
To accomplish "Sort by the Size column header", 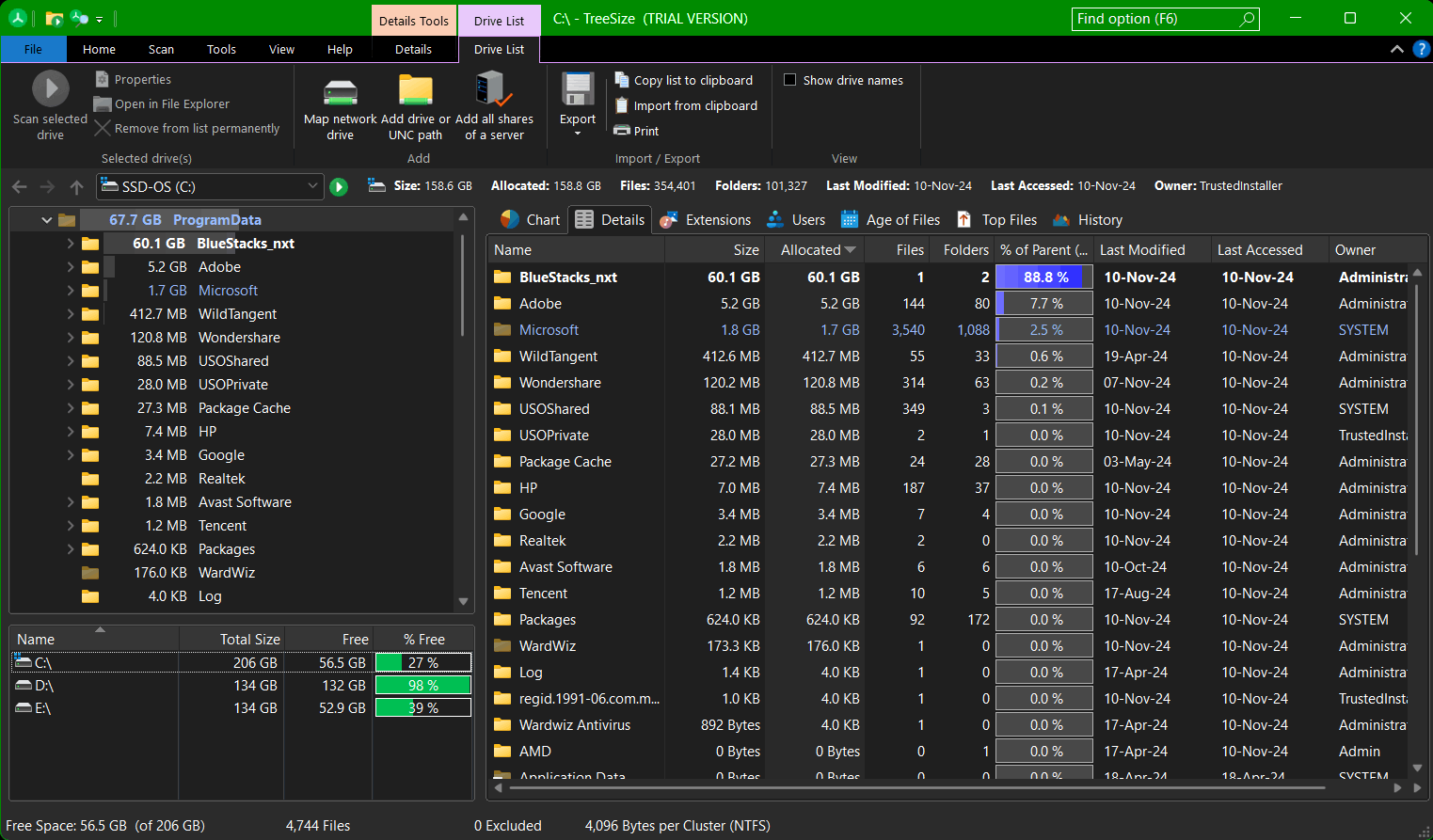I will pyautogui.click(x=715, y=249).
